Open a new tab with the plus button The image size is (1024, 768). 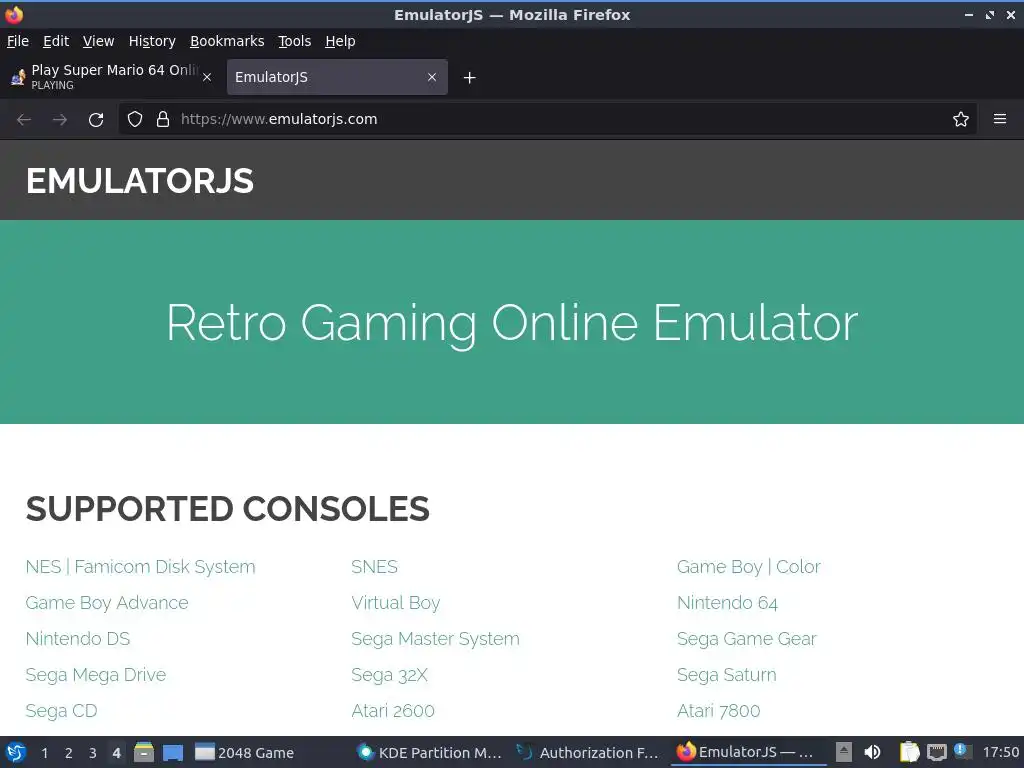coord(470,78)
